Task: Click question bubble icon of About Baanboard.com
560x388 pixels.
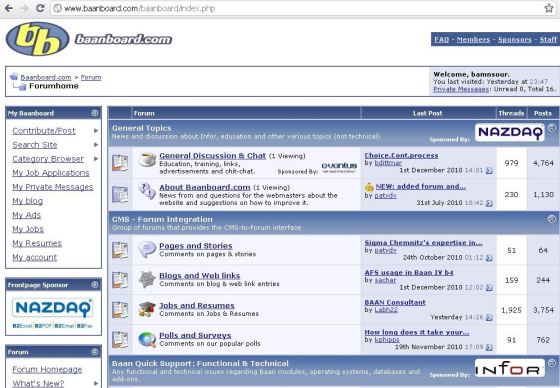Action: (x=147, y=191)
